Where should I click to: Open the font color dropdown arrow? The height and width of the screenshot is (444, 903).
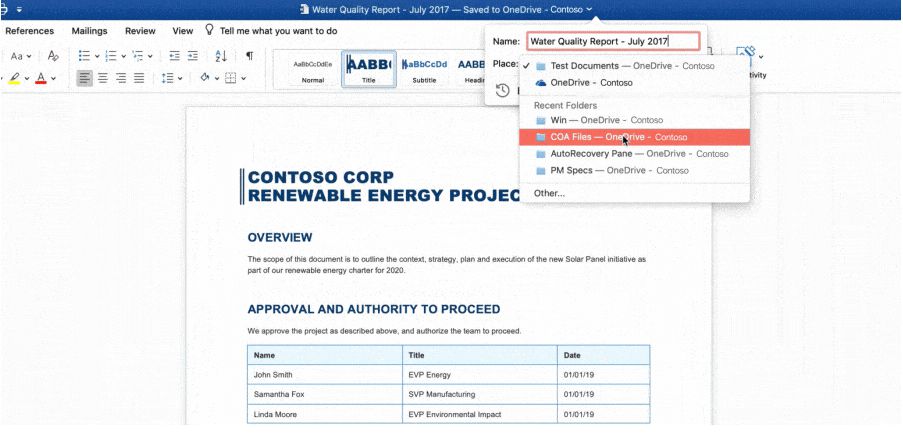click(54, 78)
